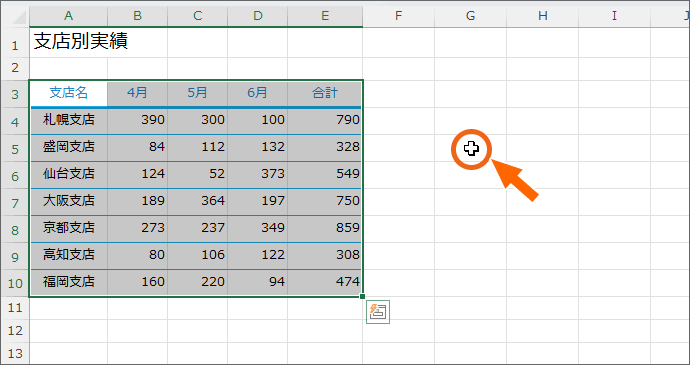The width and height of the screenshot is (690, 365).
Task: Select the 札幌支店 cell
Action: point(68,121)
